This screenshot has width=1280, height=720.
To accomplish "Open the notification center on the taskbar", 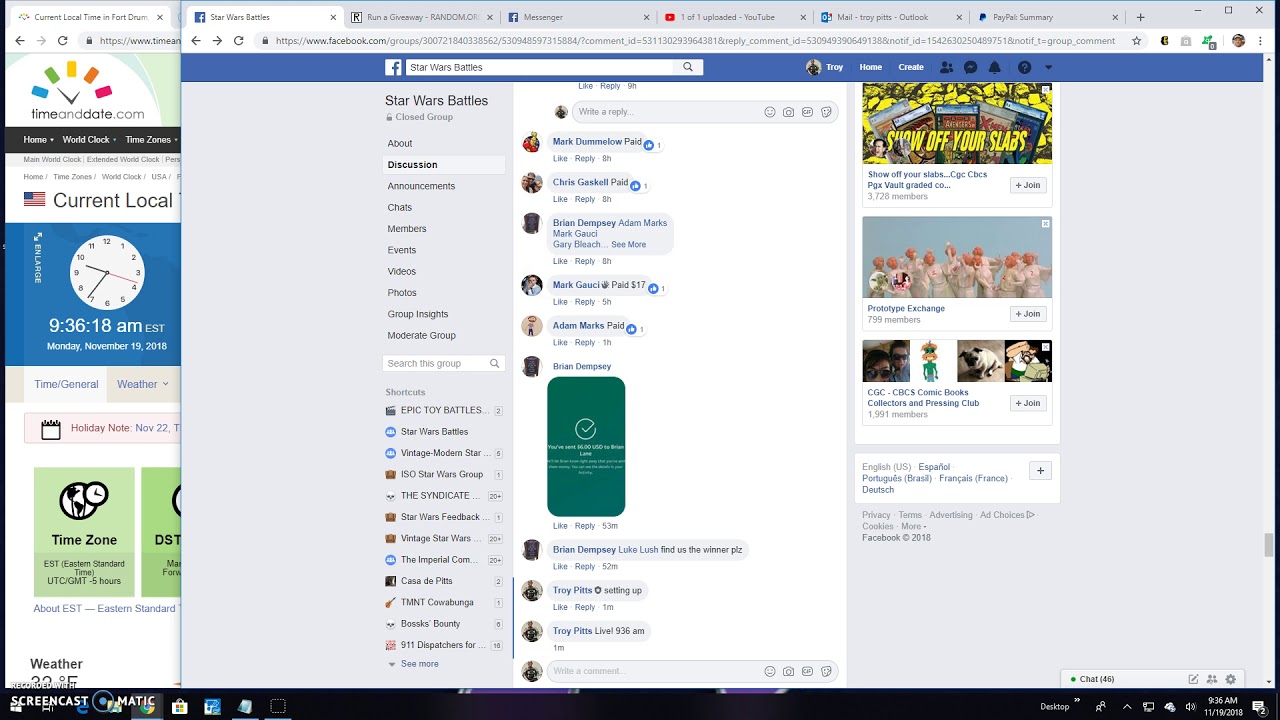I will coord(1261,706).
